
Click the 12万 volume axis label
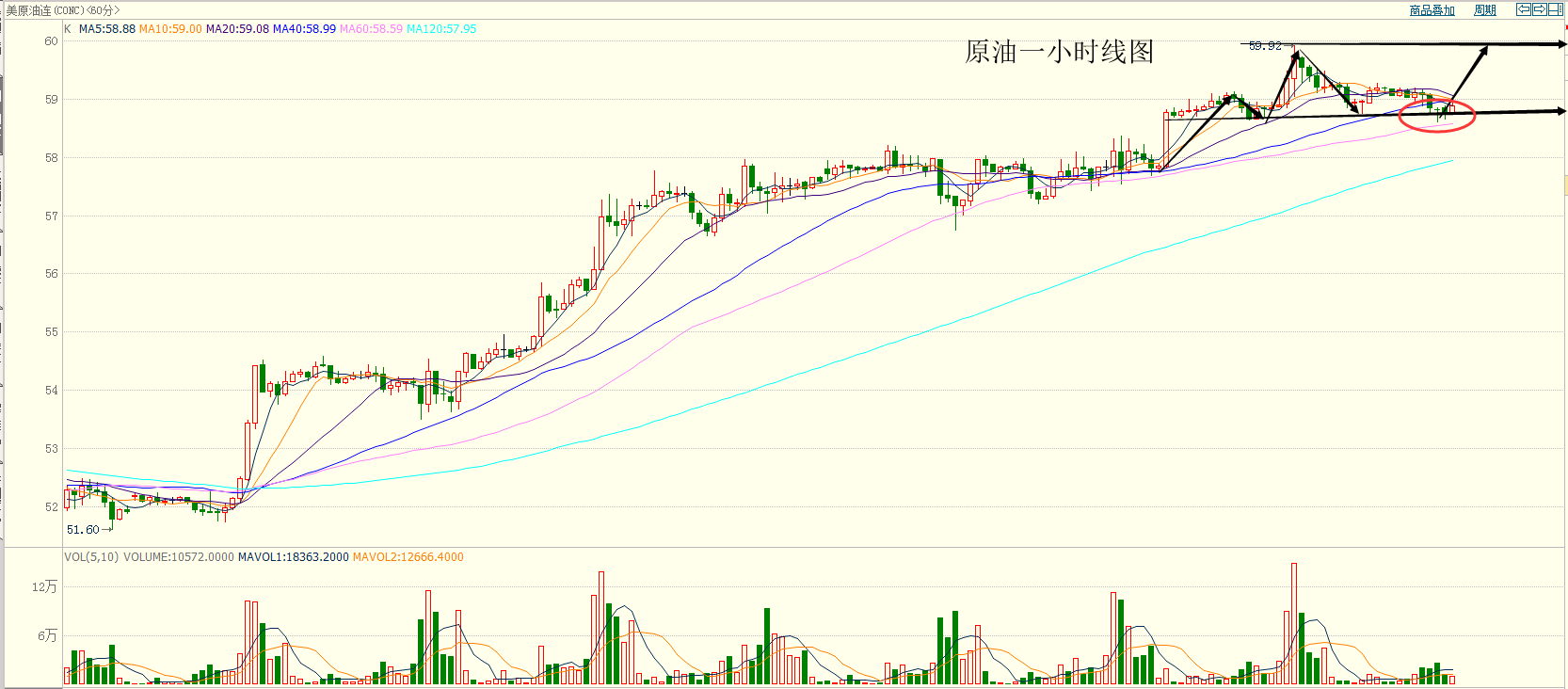pos(45,586)
